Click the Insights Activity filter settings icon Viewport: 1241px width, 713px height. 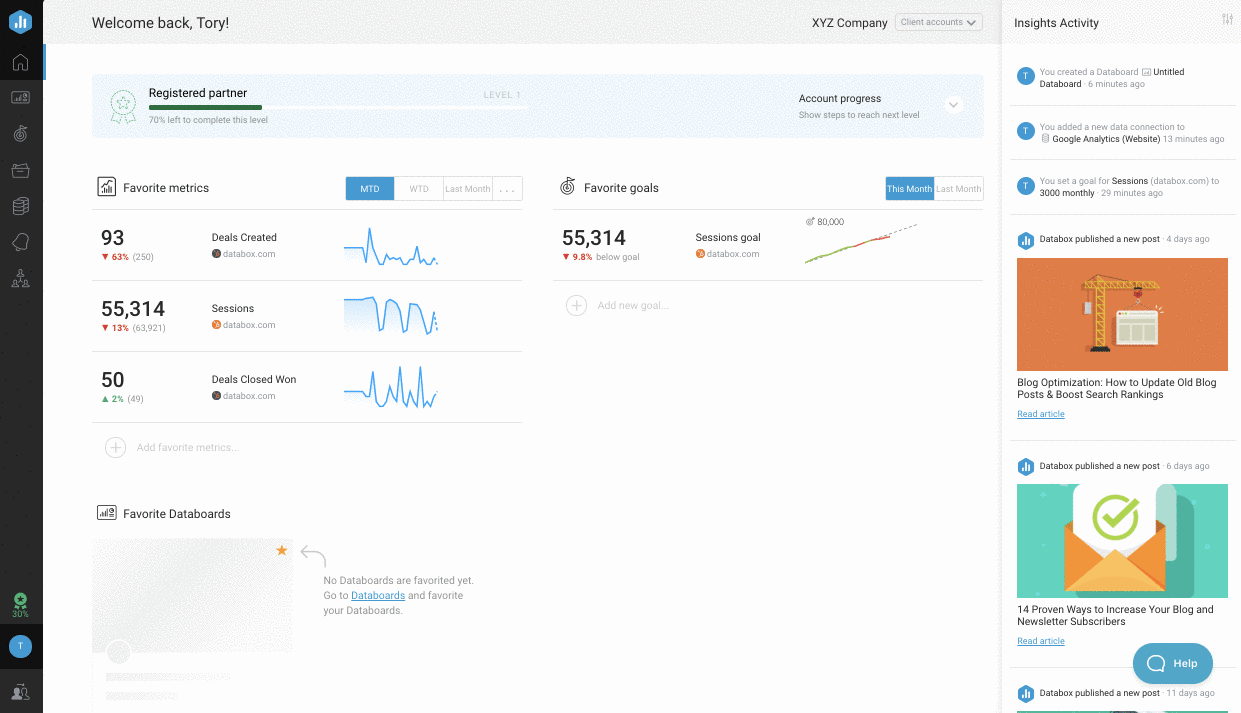click(x=1227, y=20)
